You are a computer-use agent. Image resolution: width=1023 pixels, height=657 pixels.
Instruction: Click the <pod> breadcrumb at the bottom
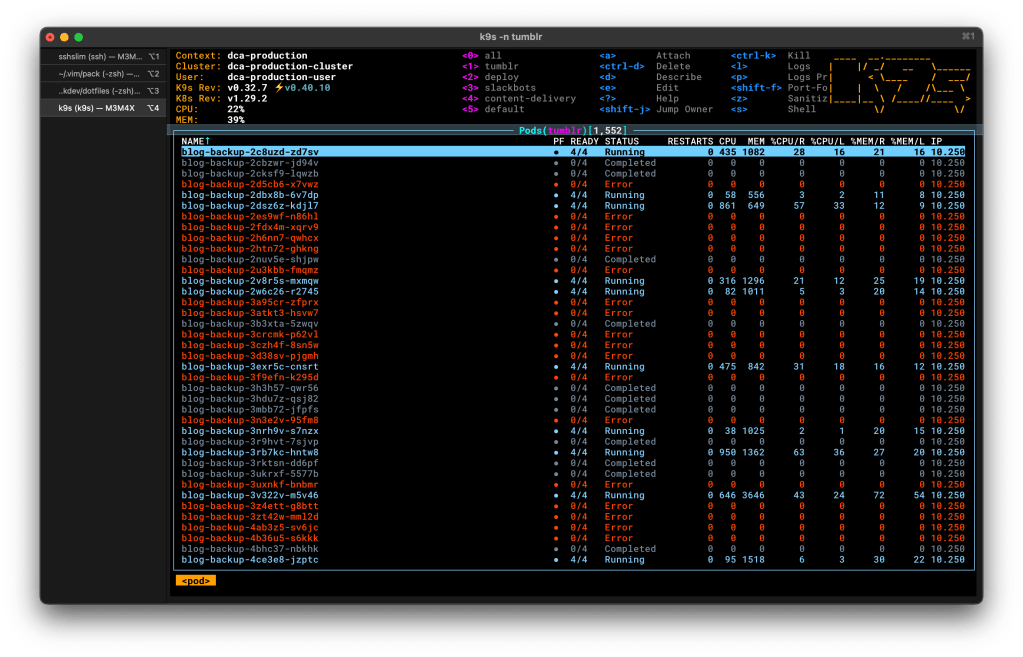(195, 580)
